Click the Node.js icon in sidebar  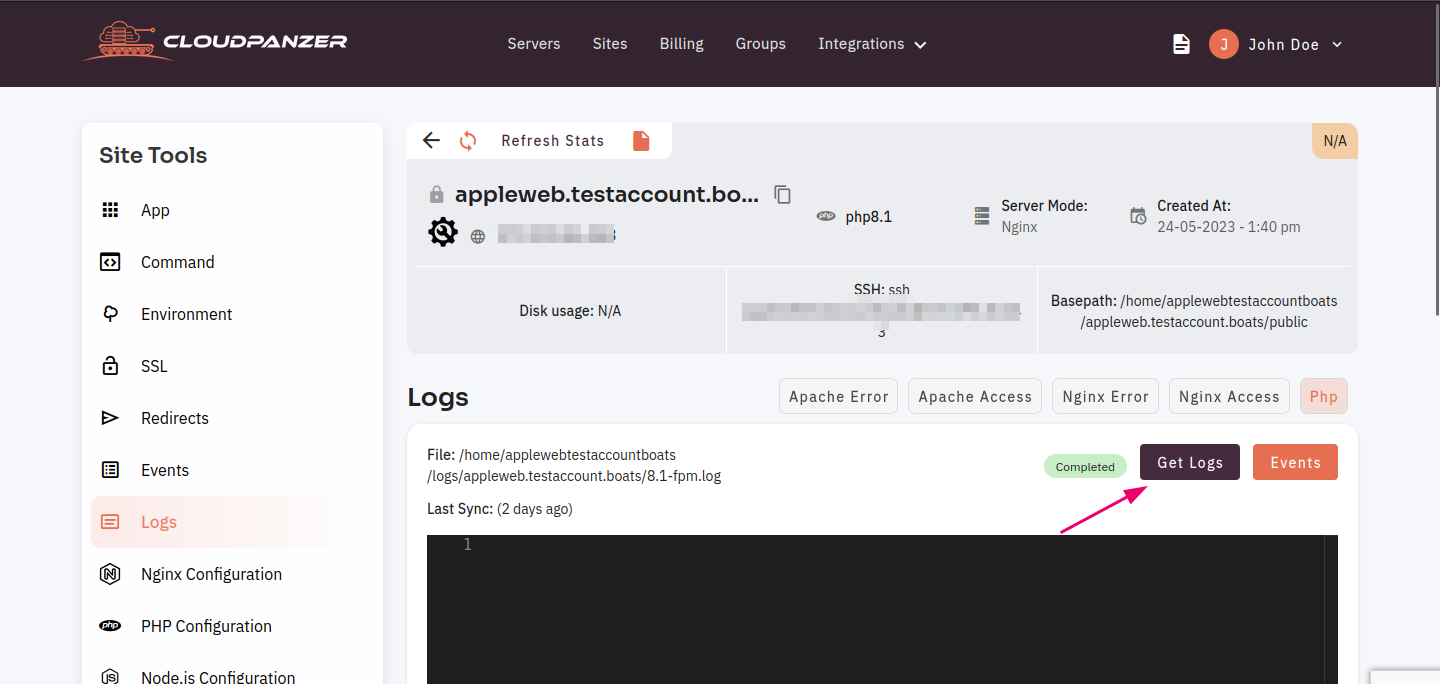[110, 677]
